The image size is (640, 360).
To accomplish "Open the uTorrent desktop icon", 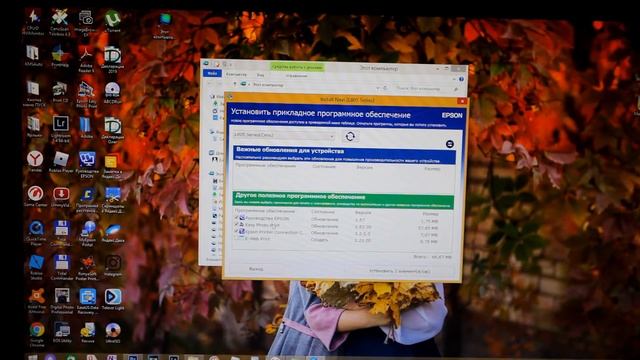I will point(113,21).
